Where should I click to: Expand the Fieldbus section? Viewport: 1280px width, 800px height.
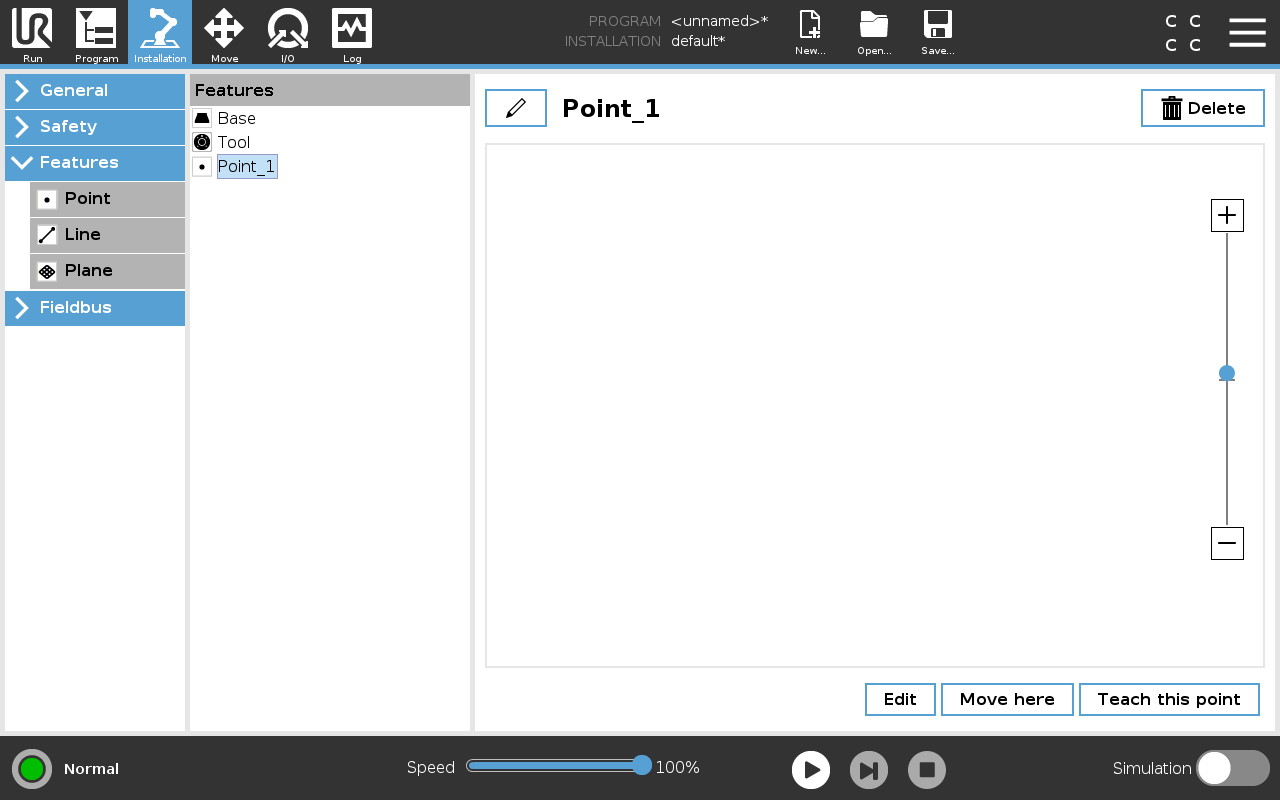(x=95, y=308)
